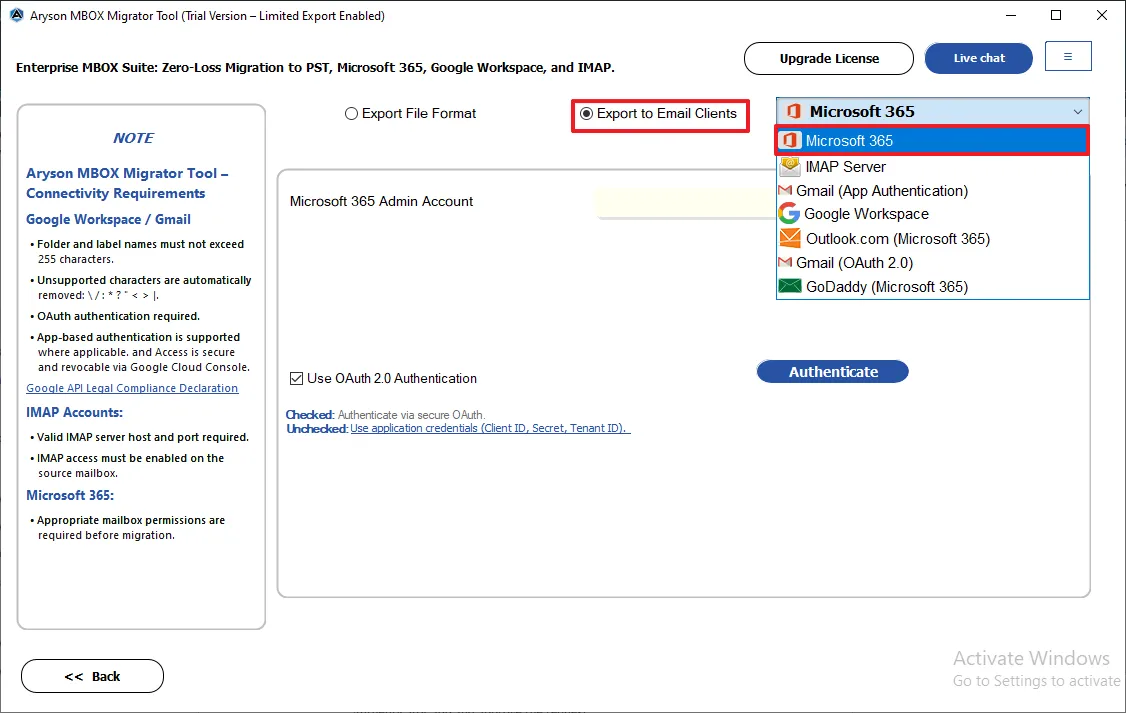This screenshot has width=1126, height=713.
Task: Open Use application credentials link
Action: 490,428
